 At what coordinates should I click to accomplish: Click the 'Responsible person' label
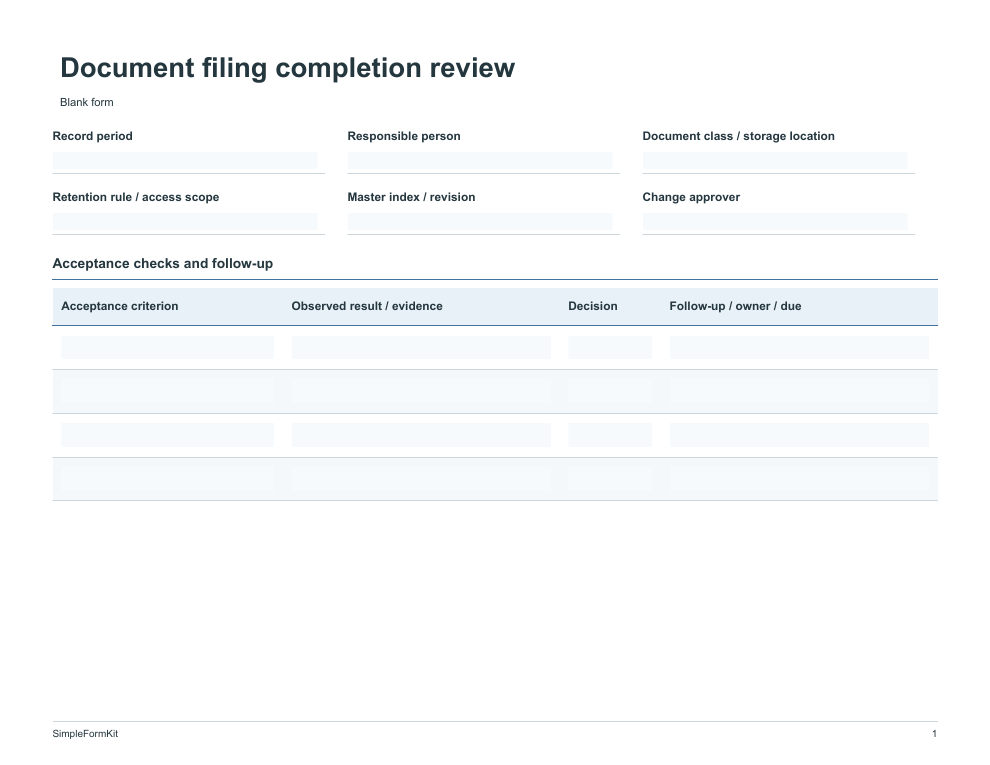pos(403,136)
